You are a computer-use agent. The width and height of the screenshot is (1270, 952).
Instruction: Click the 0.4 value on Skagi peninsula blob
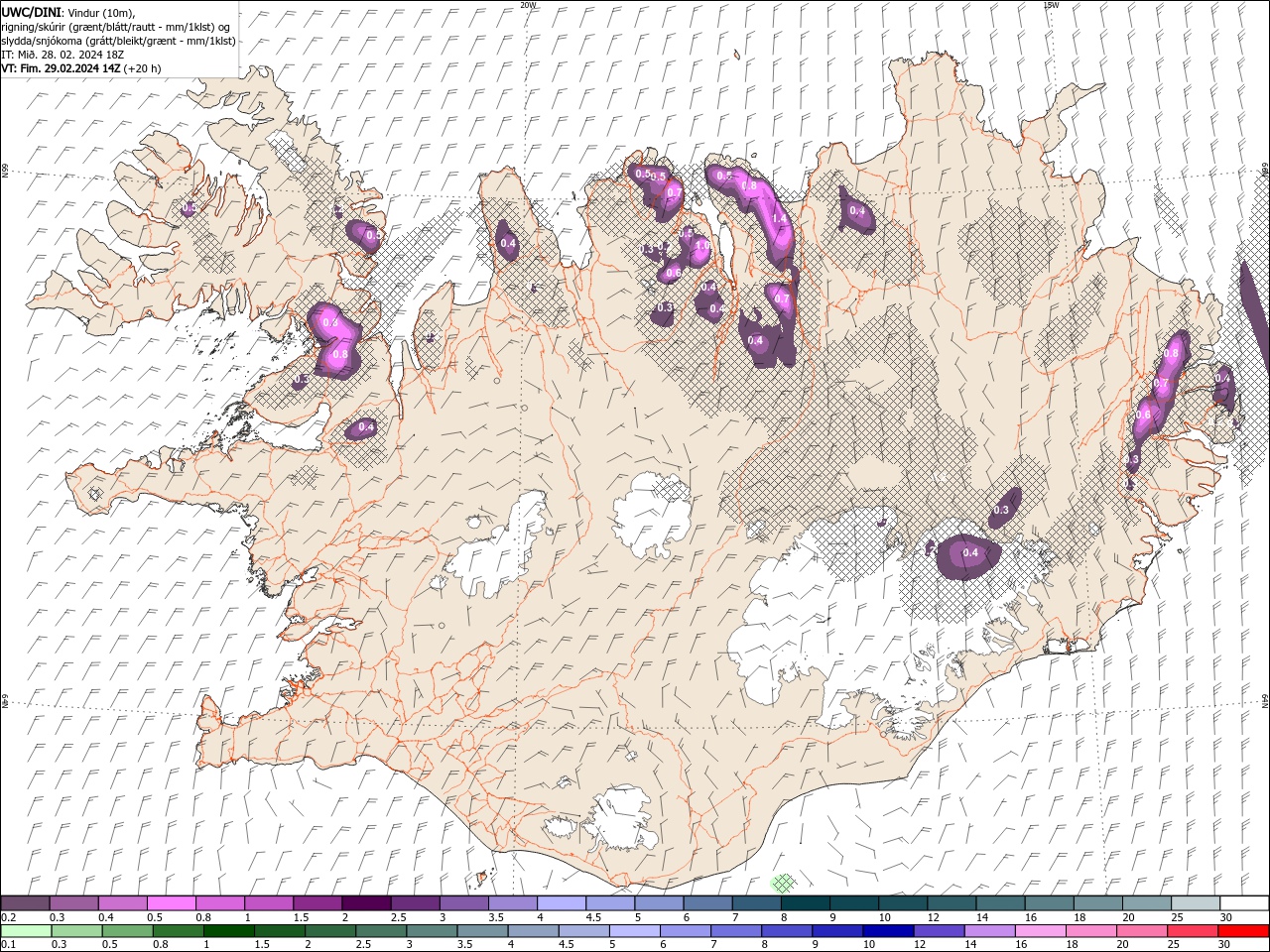point(508,243)
